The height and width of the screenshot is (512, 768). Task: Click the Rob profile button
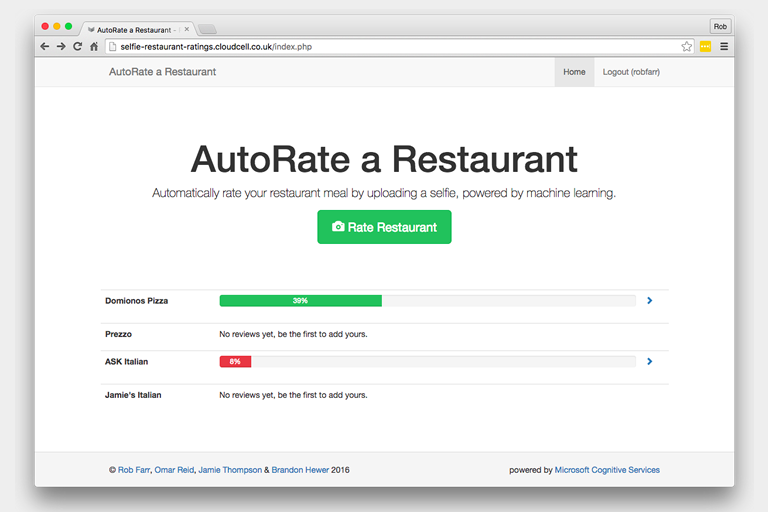pyautogui.click(x=720, y=26)
